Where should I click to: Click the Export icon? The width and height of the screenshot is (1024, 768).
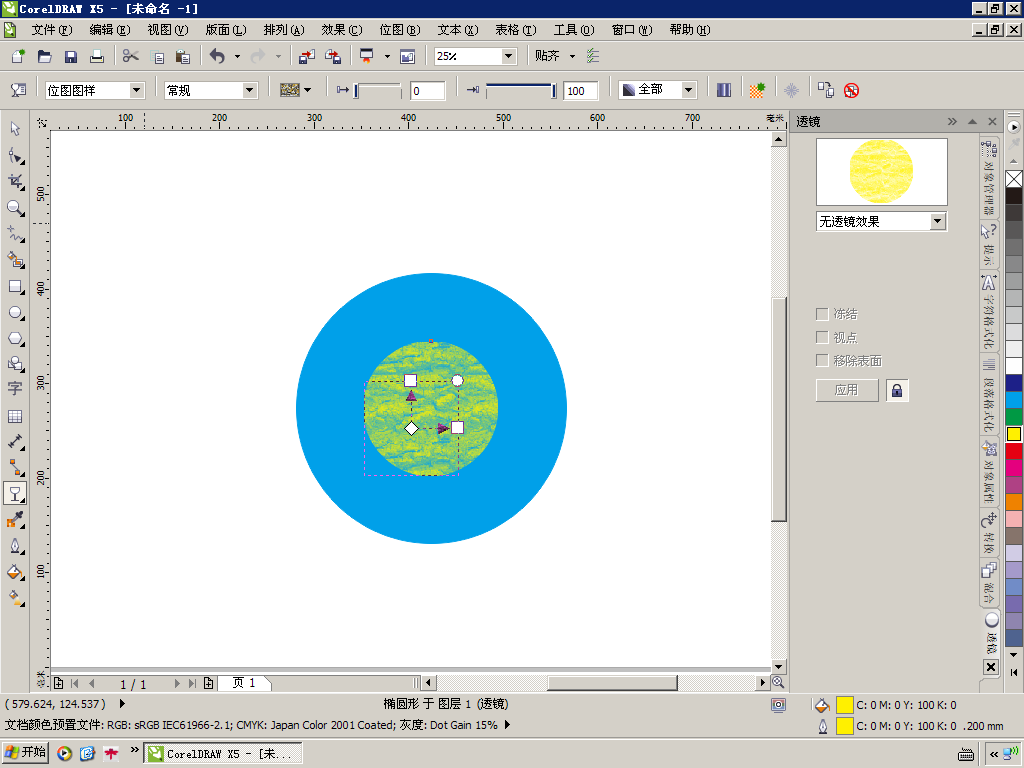pyautogui.click(x=333, y=56)
